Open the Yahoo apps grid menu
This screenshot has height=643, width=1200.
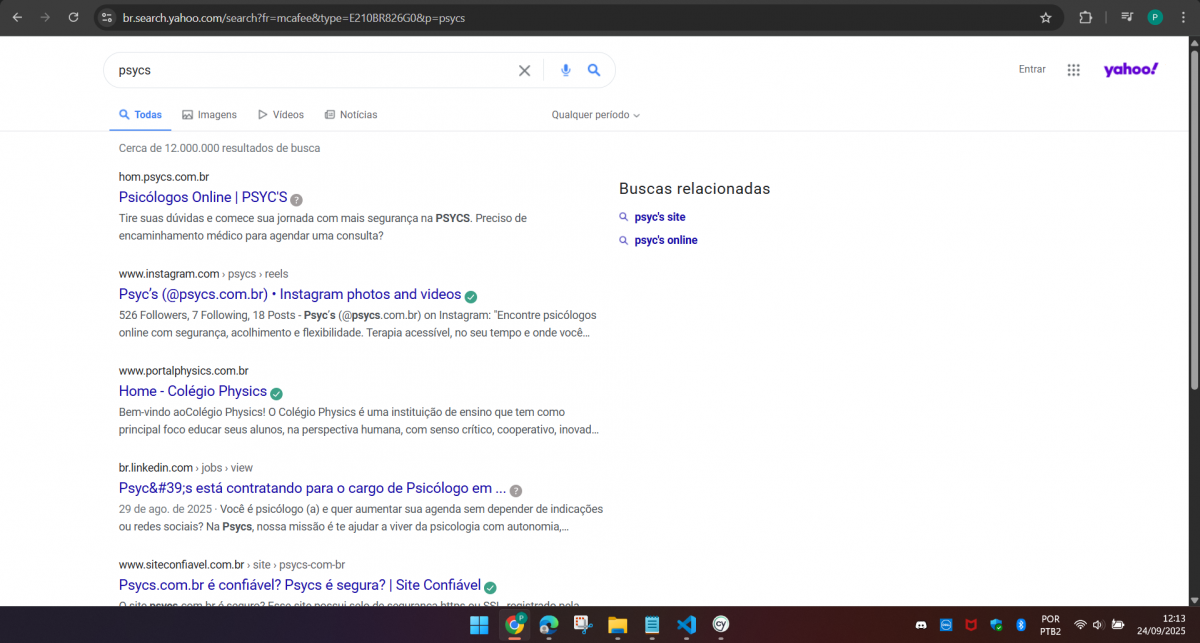(x=1073, y=70)
